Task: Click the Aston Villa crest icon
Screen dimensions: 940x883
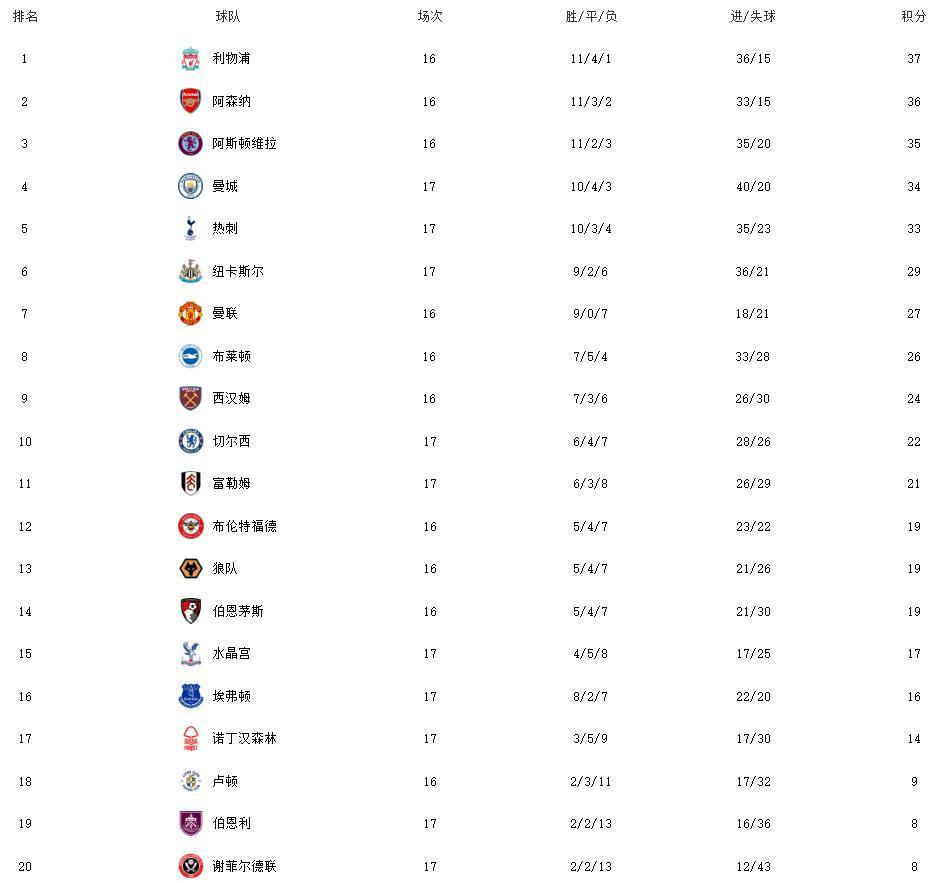Action: (x=190, y=144)
